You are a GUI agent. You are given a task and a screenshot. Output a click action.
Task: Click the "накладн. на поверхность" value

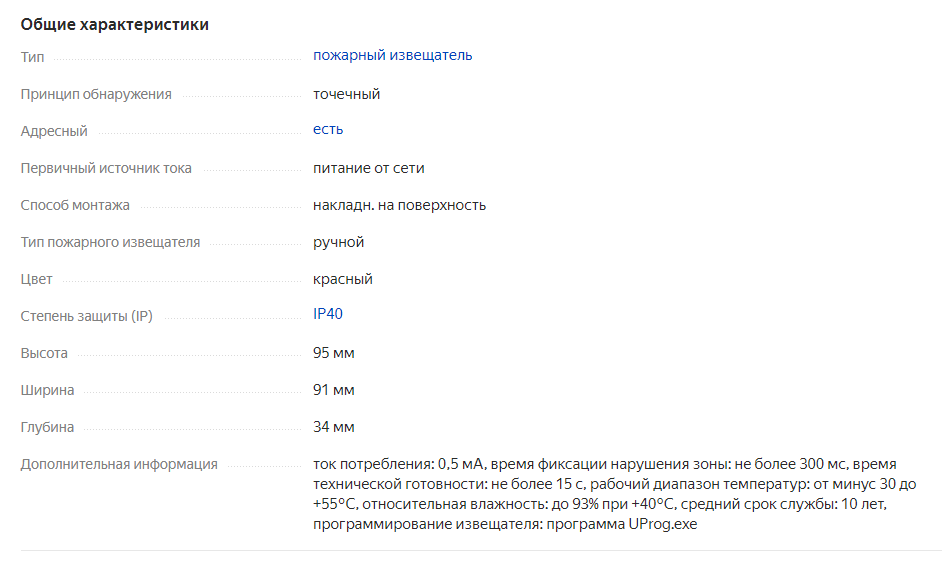399,206
